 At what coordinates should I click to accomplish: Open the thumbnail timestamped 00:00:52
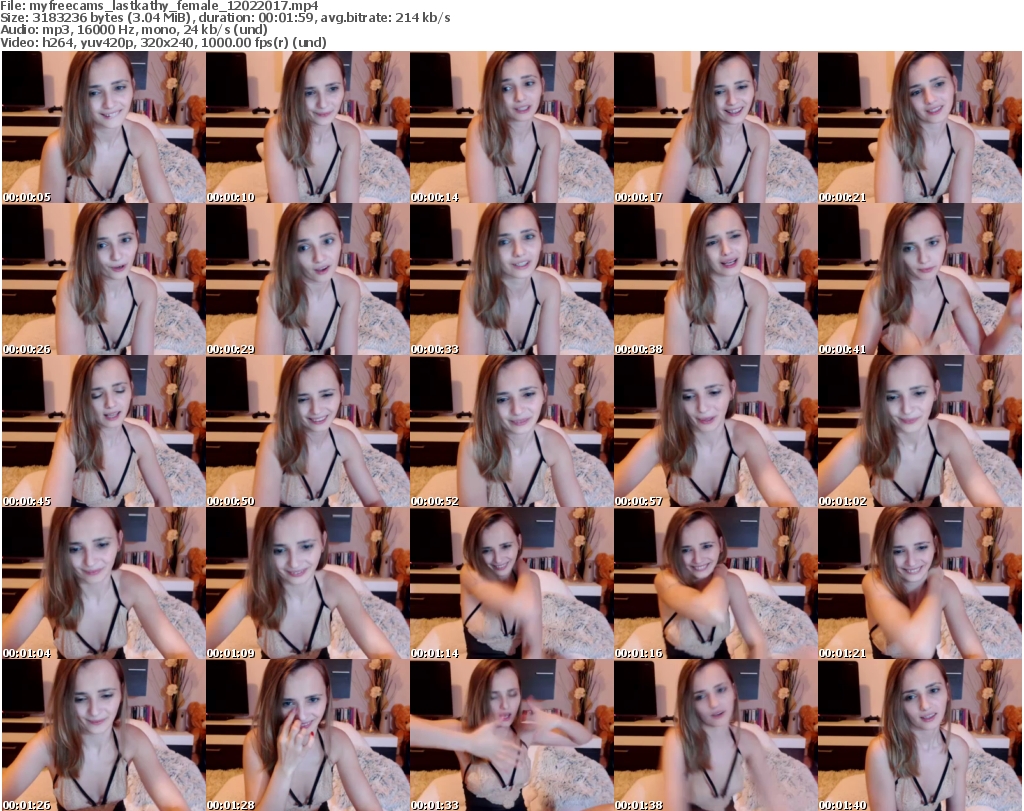point(511,431)
